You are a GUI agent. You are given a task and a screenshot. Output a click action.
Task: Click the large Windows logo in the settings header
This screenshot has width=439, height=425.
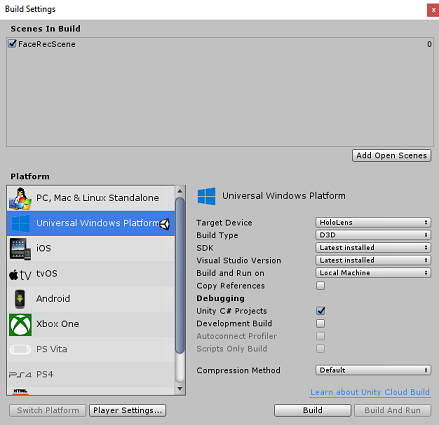pos(206,196)
